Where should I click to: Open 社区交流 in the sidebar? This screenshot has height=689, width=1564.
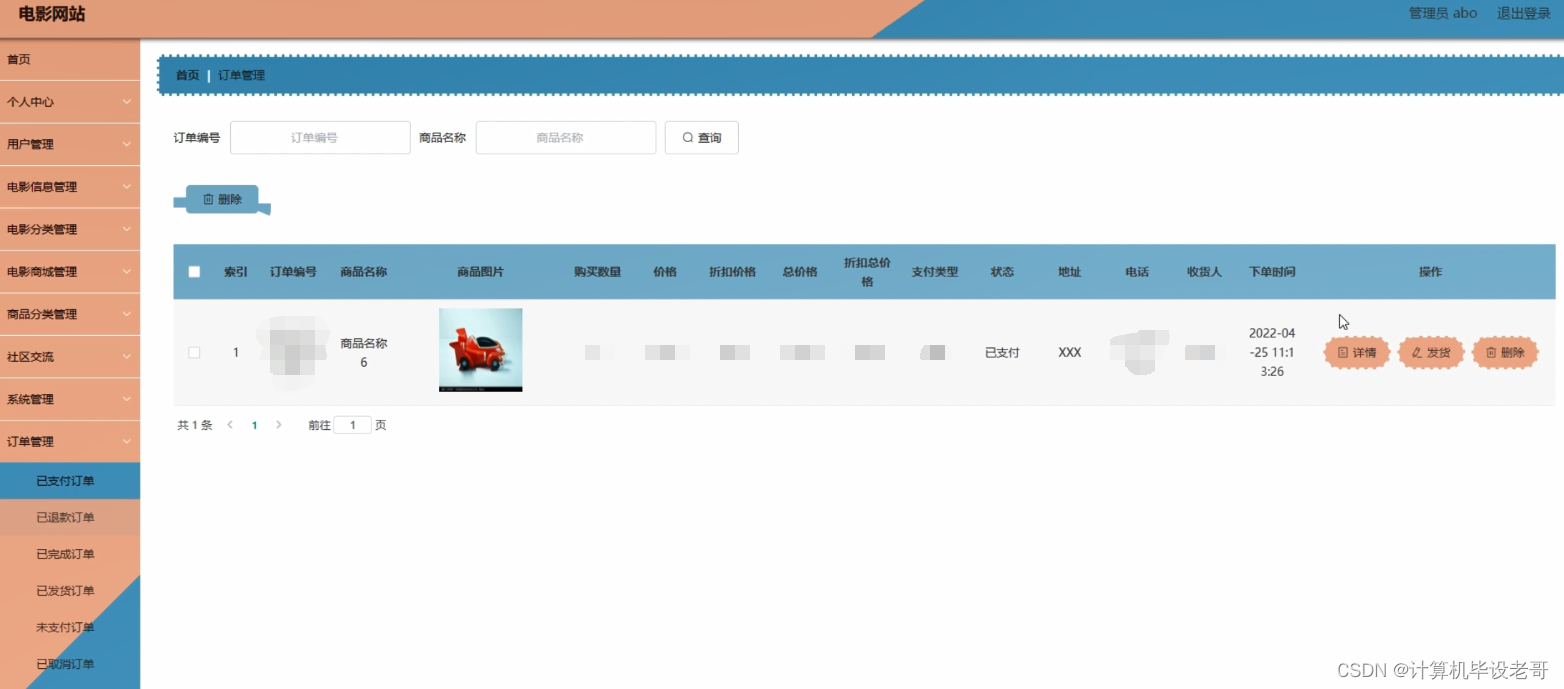click(70, 357)
